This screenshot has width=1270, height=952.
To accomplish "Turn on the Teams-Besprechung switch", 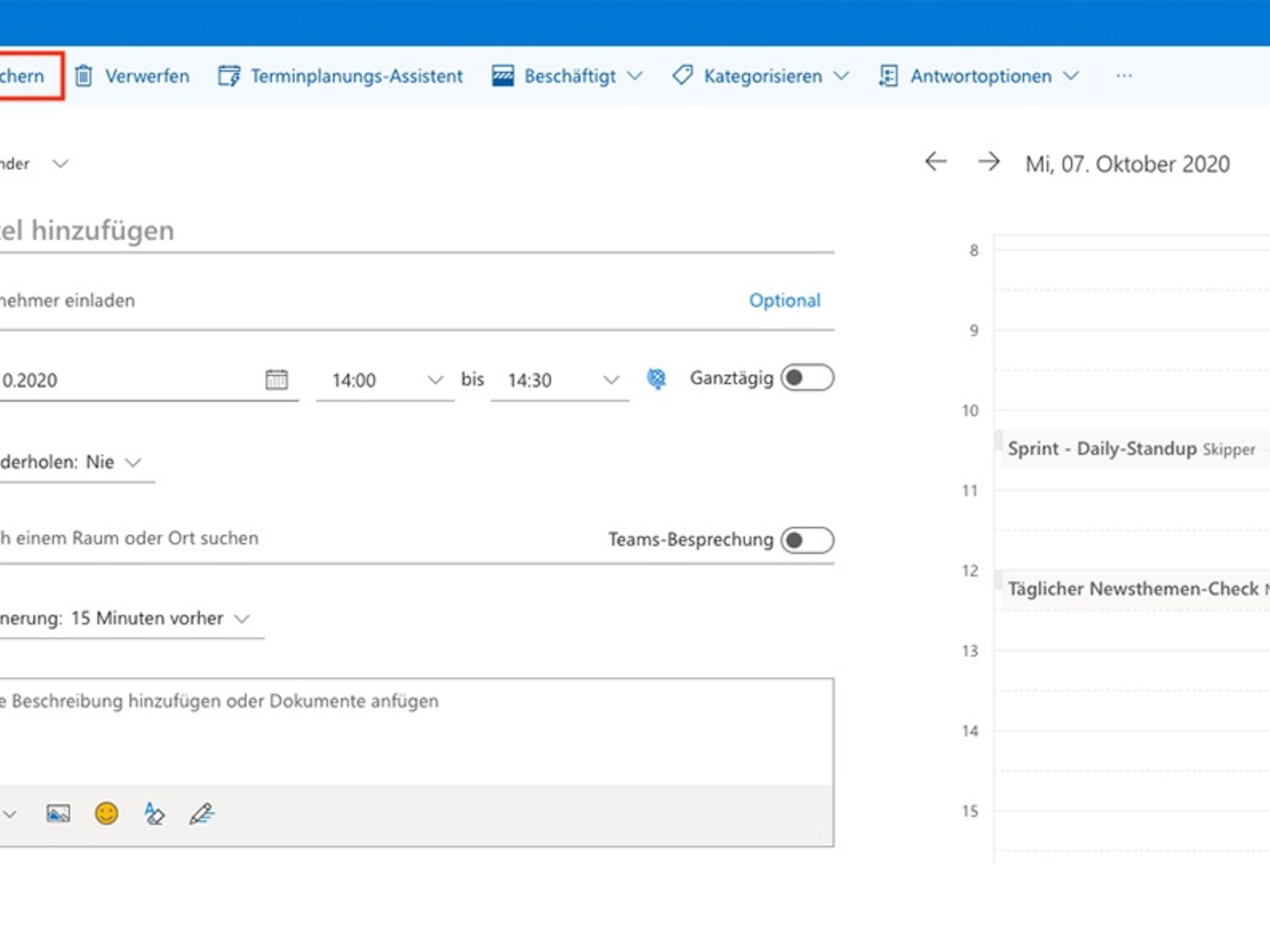I will [808, 539].
